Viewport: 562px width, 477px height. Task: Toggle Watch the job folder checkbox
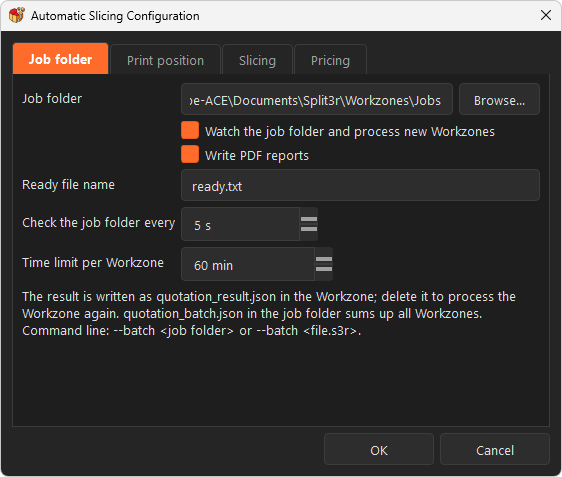[190, 130]
